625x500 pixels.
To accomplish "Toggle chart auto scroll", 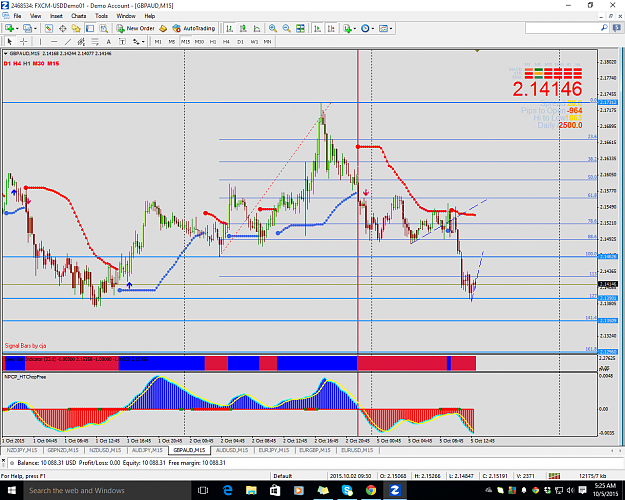I will [x=318, y=28].
